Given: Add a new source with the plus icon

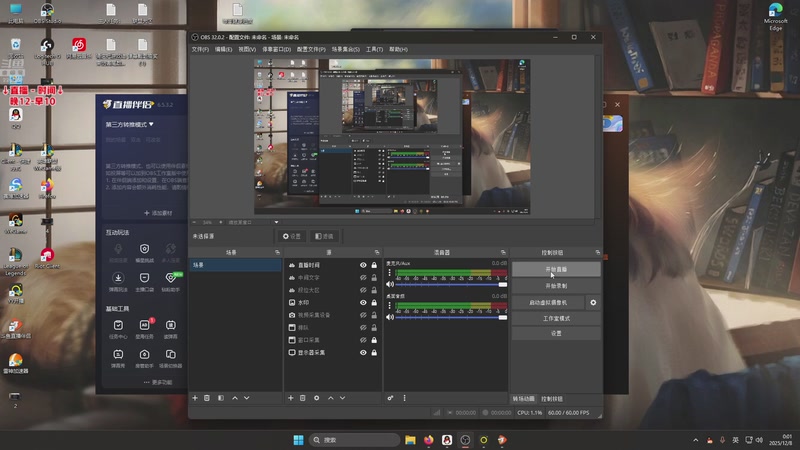Looking at the screenshot, I should click(290, 398).
